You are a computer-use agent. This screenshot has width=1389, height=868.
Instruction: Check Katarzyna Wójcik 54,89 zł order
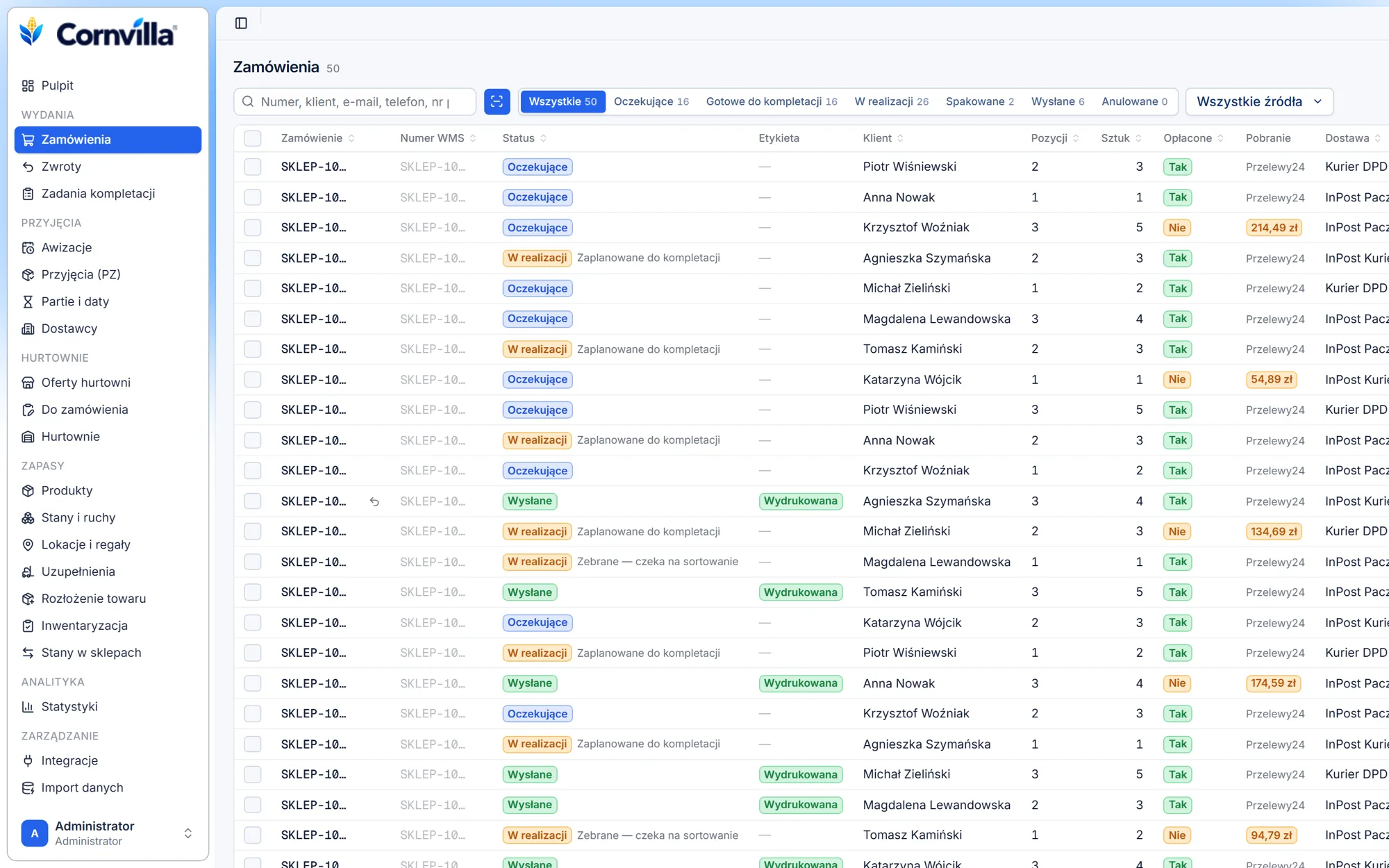coord(253,380)
